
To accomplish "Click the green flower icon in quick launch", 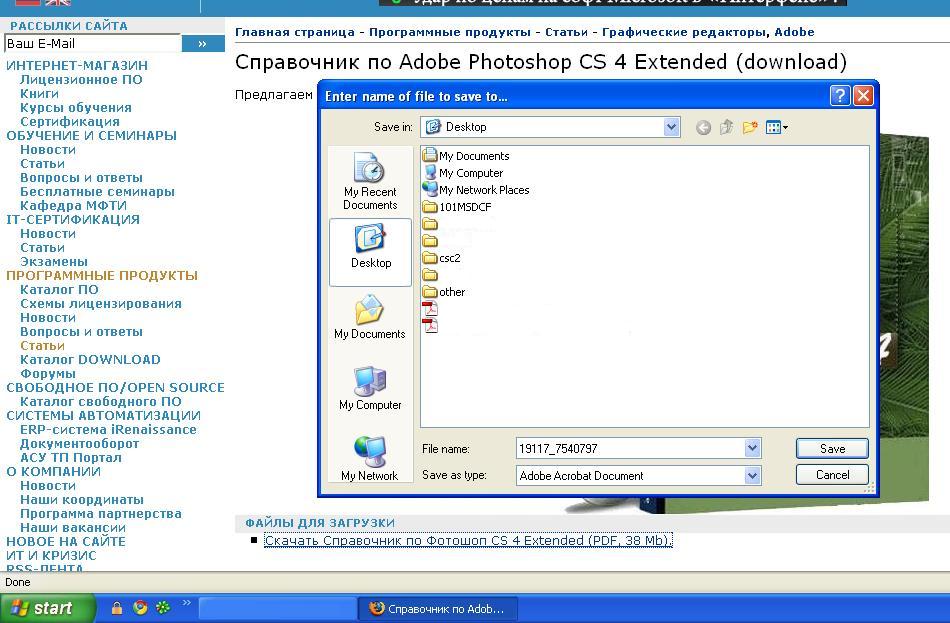I will point(163,607).
